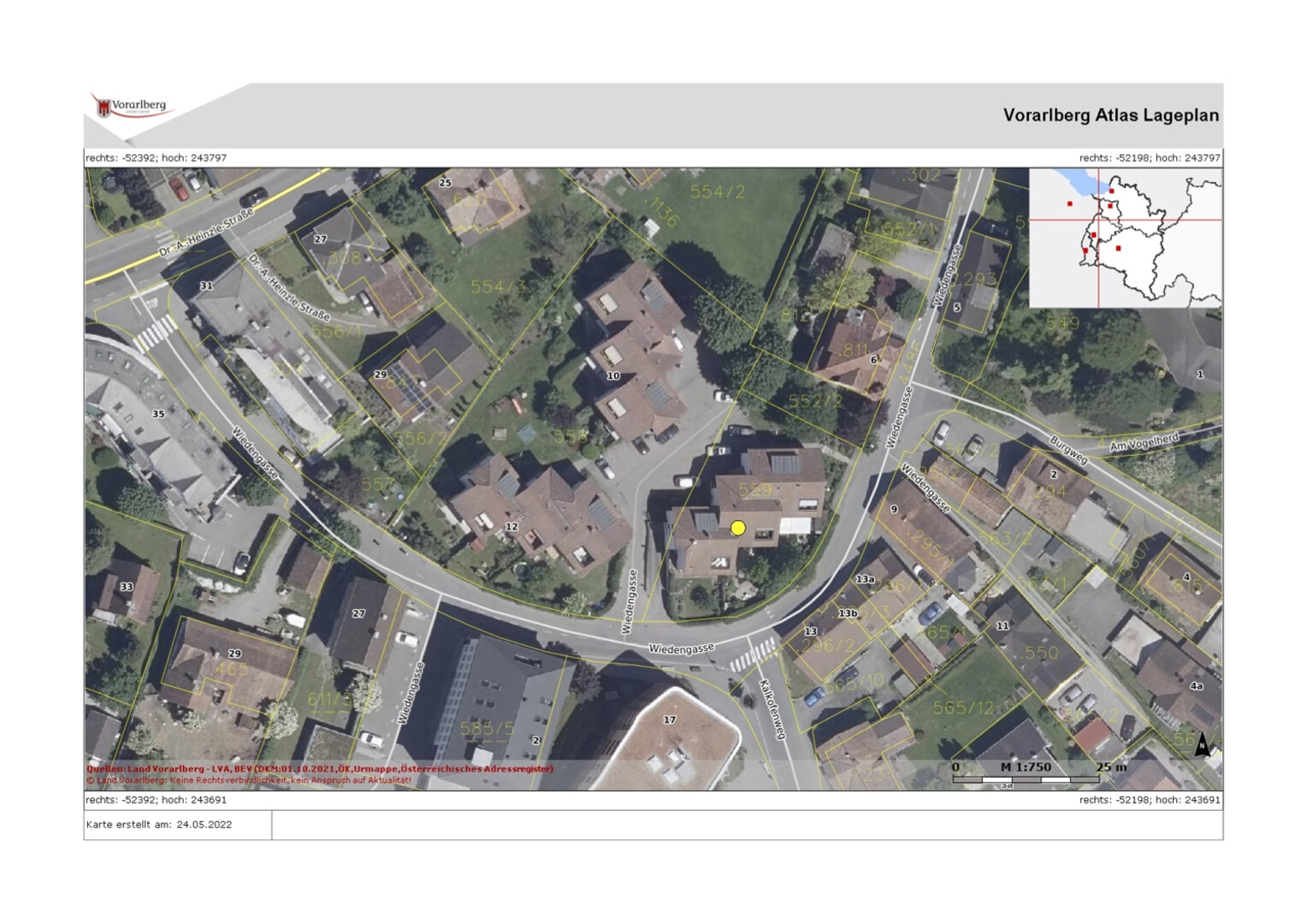Click the red source attribution text
The width and height of the screenshot is (1307, 924).
click(x=320, y=769)
